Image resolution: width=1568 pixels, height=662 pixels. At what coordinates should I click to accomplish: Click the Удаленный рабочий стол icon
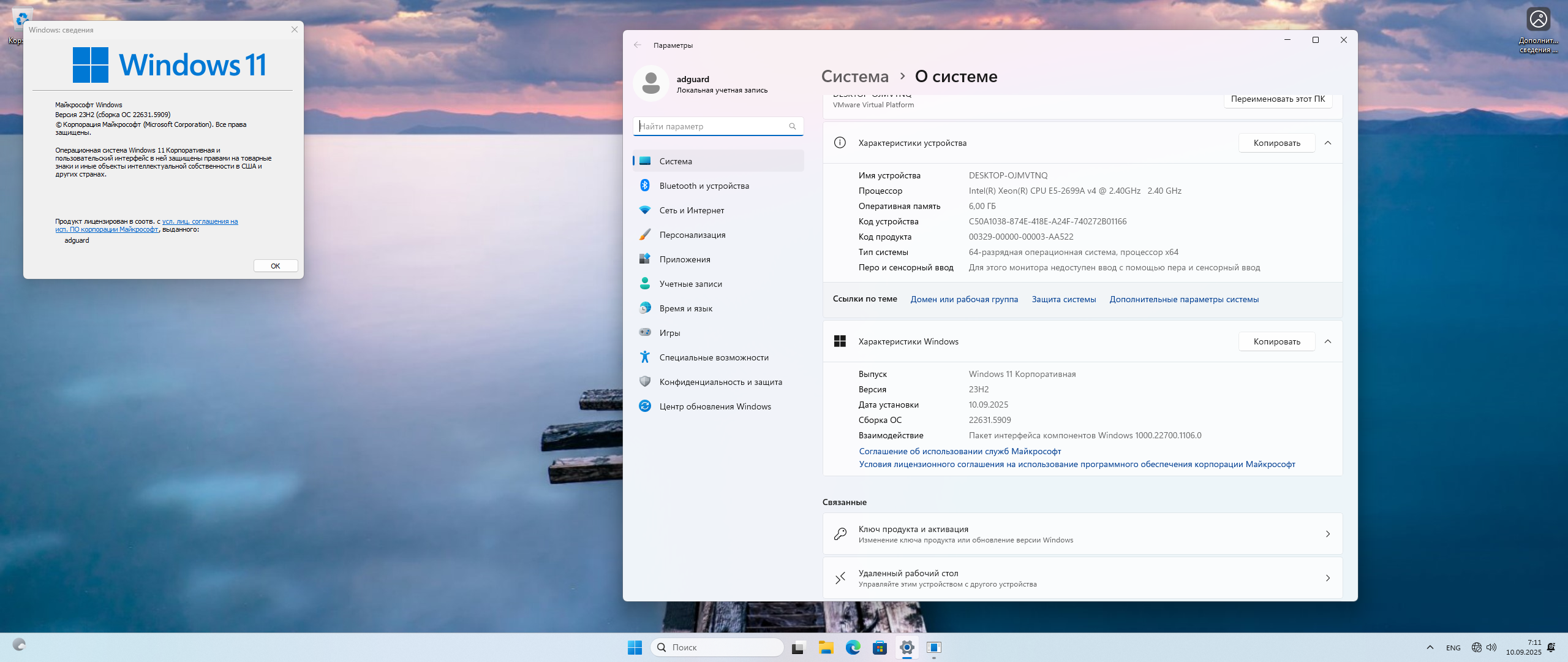[840, 578]
